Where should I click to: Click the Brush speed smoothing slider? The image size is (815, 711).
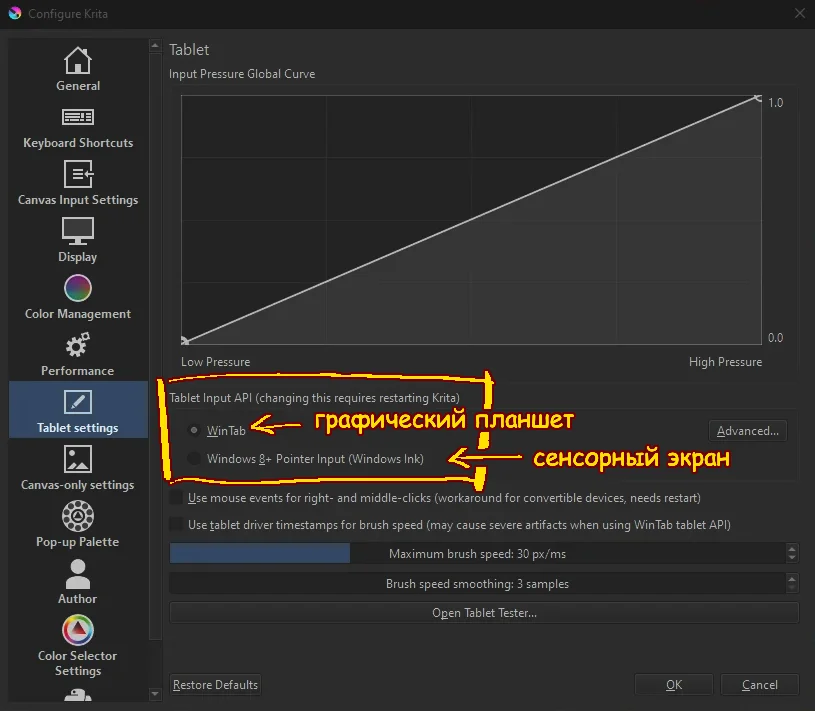[477, 584]
